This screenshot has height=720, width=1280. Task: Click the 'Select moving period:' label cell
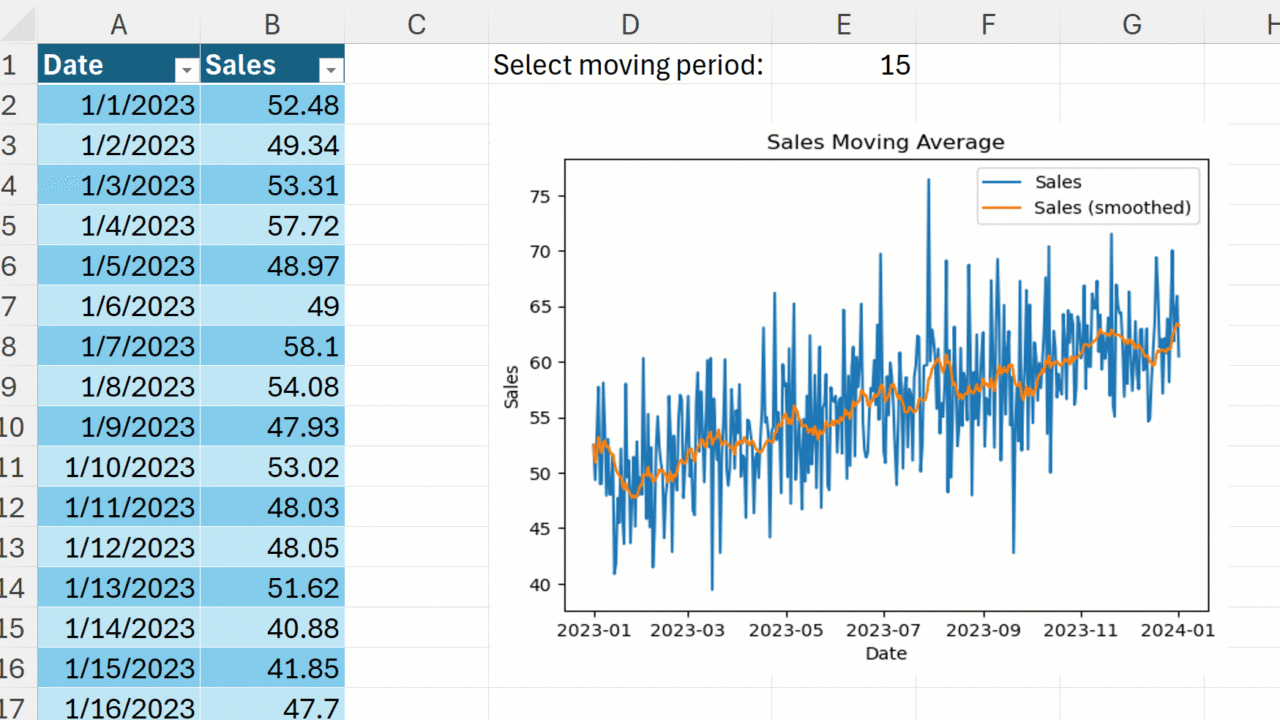[x=628, y=66]
